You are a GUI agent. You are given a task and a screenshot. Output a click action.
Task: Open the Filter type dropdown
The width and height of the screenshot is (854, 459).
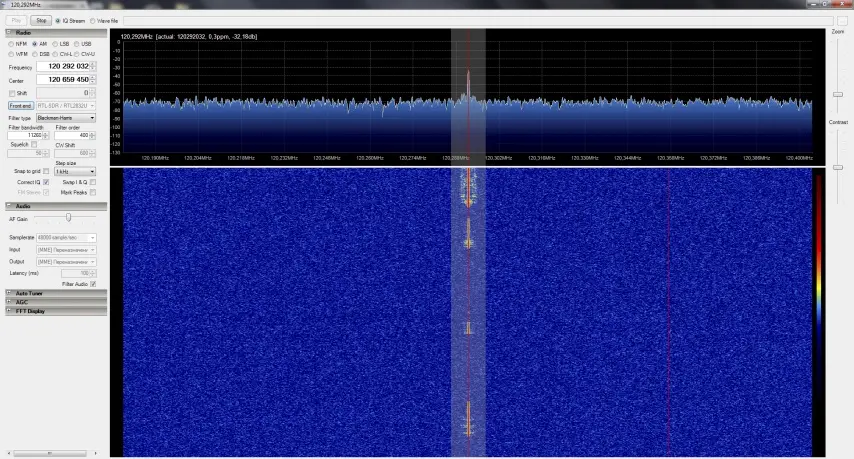pyautogui.click(x=66, y=118)
